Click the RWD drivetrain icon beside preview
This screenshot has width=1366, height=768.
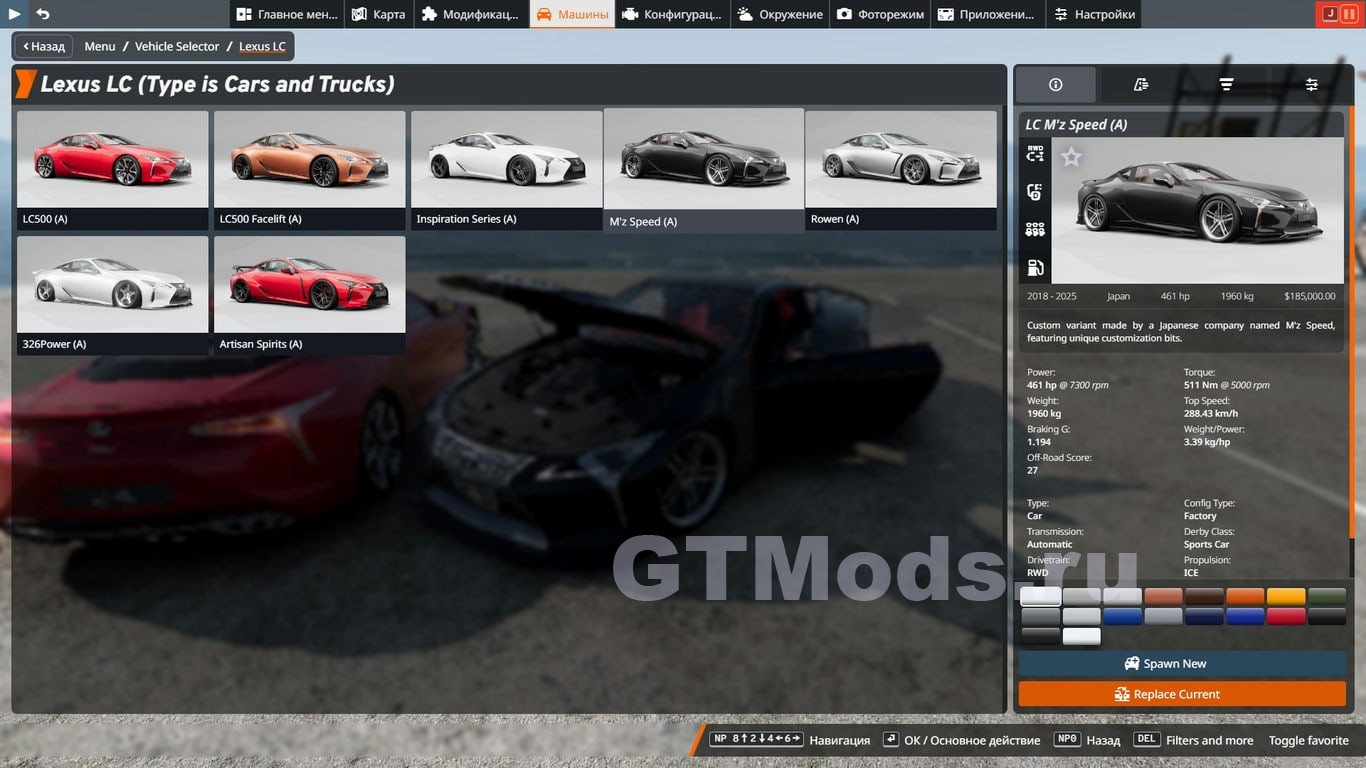tap(1035, 154)
